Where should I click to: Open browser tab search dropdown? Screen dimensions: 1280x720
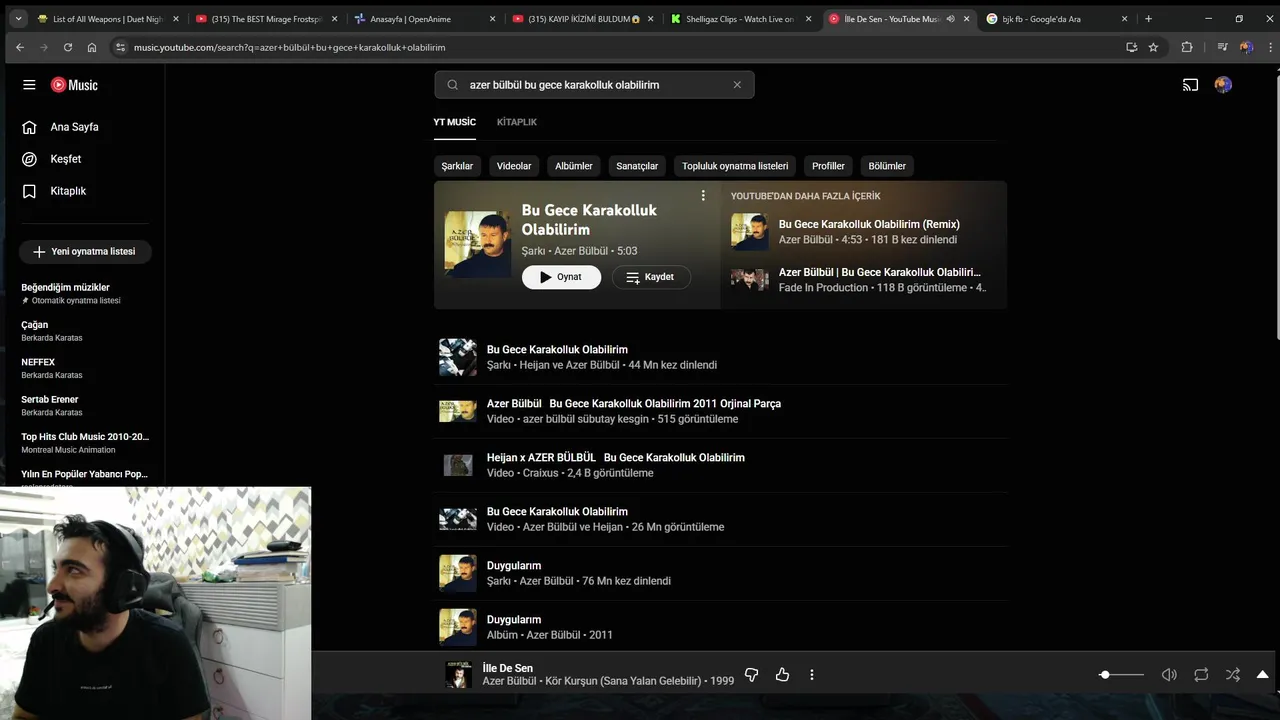[x=18, y=19]
